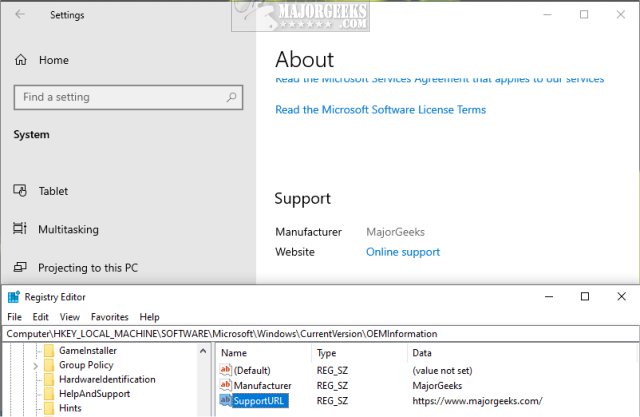The image size is (640, 417).
Task: Click the SupportURL value string icon
Action: pos(225,400)
